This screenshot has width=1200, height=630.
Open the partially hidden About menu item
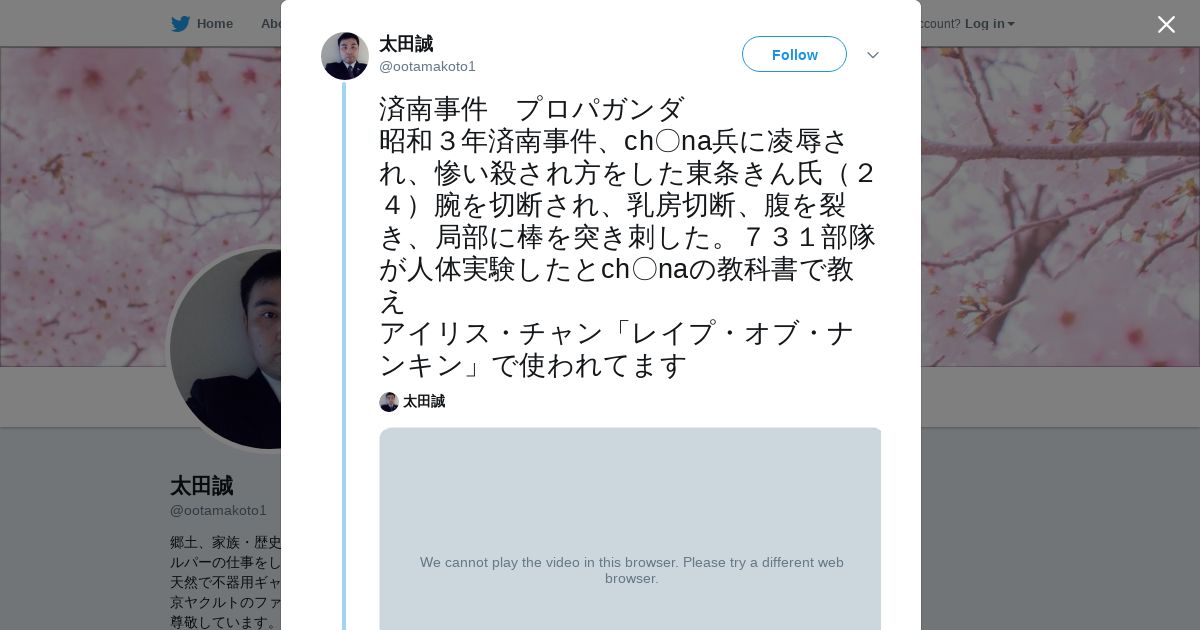tap(270, 24)
